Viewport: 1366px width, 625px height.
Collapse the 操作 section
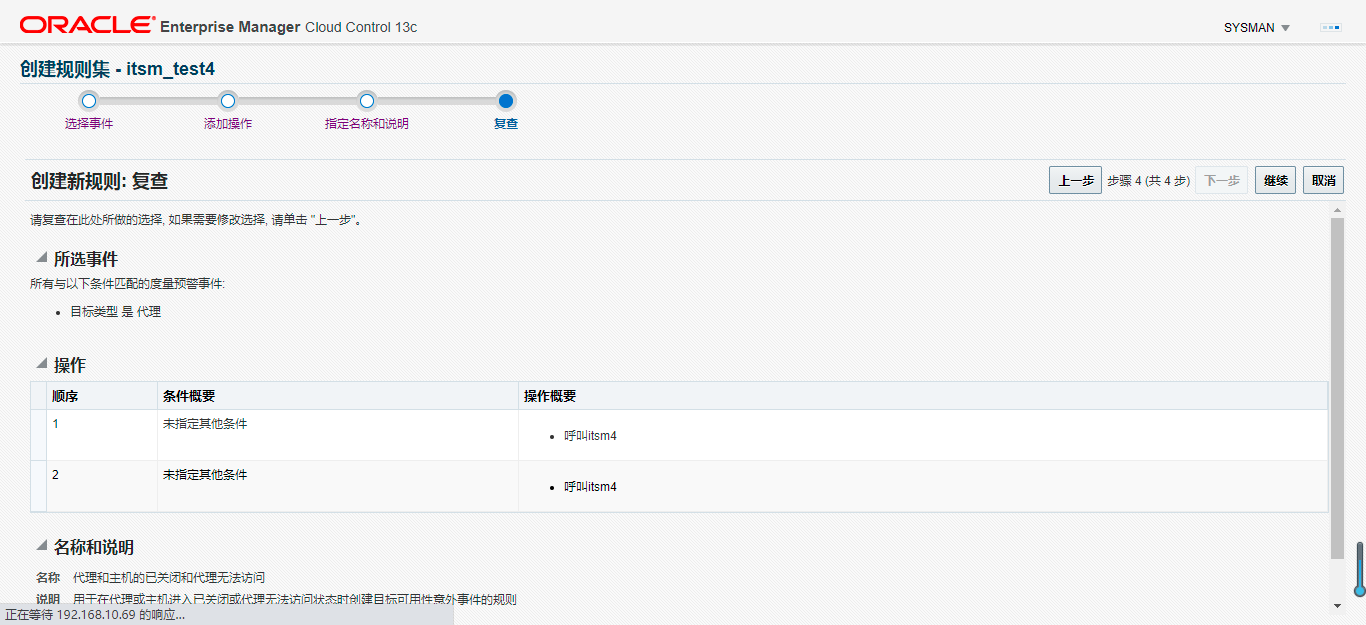pos(42,364)
